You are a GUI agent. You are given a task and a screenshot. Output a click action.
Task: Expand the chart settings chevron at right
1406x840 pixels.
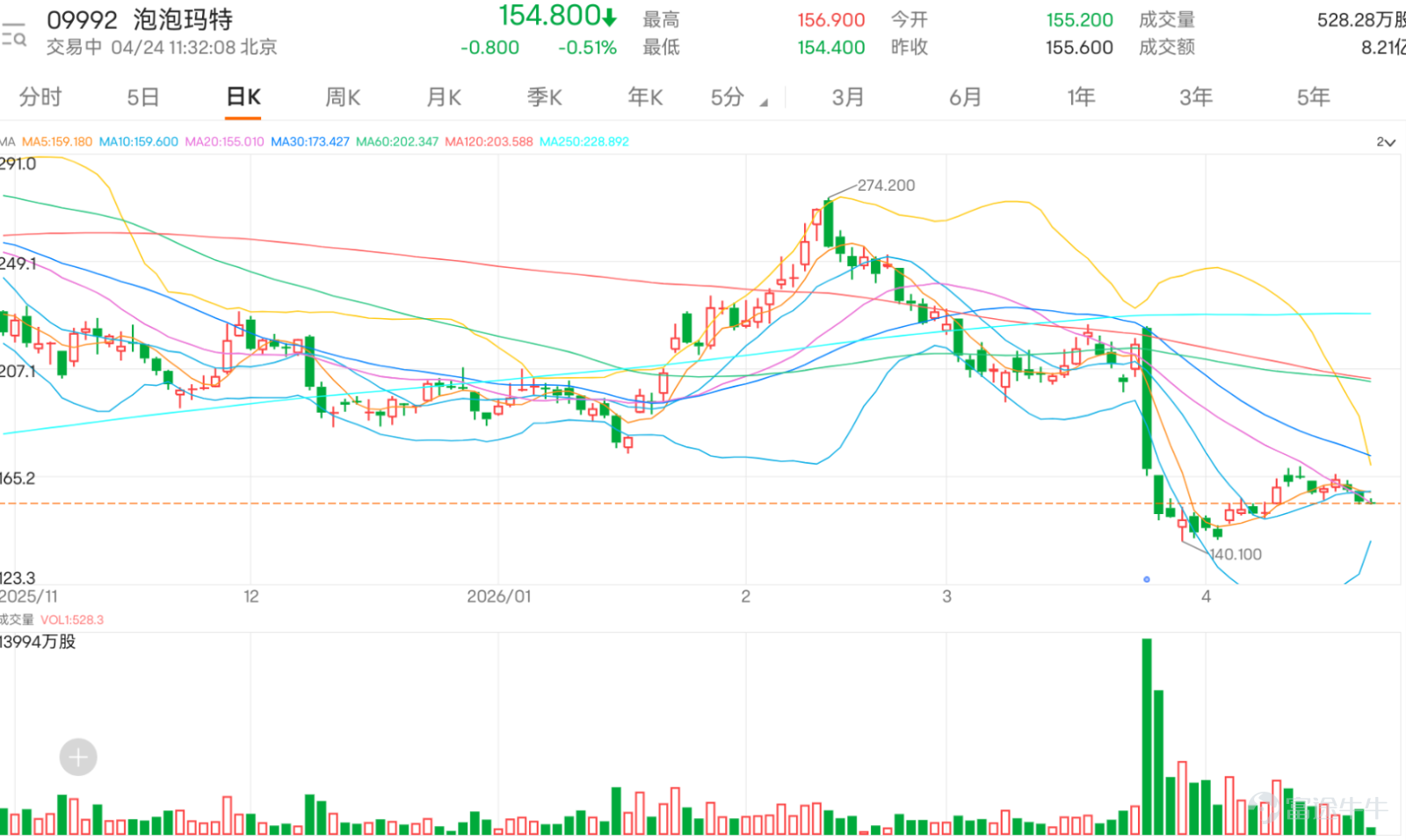[x=1386, y=141]
